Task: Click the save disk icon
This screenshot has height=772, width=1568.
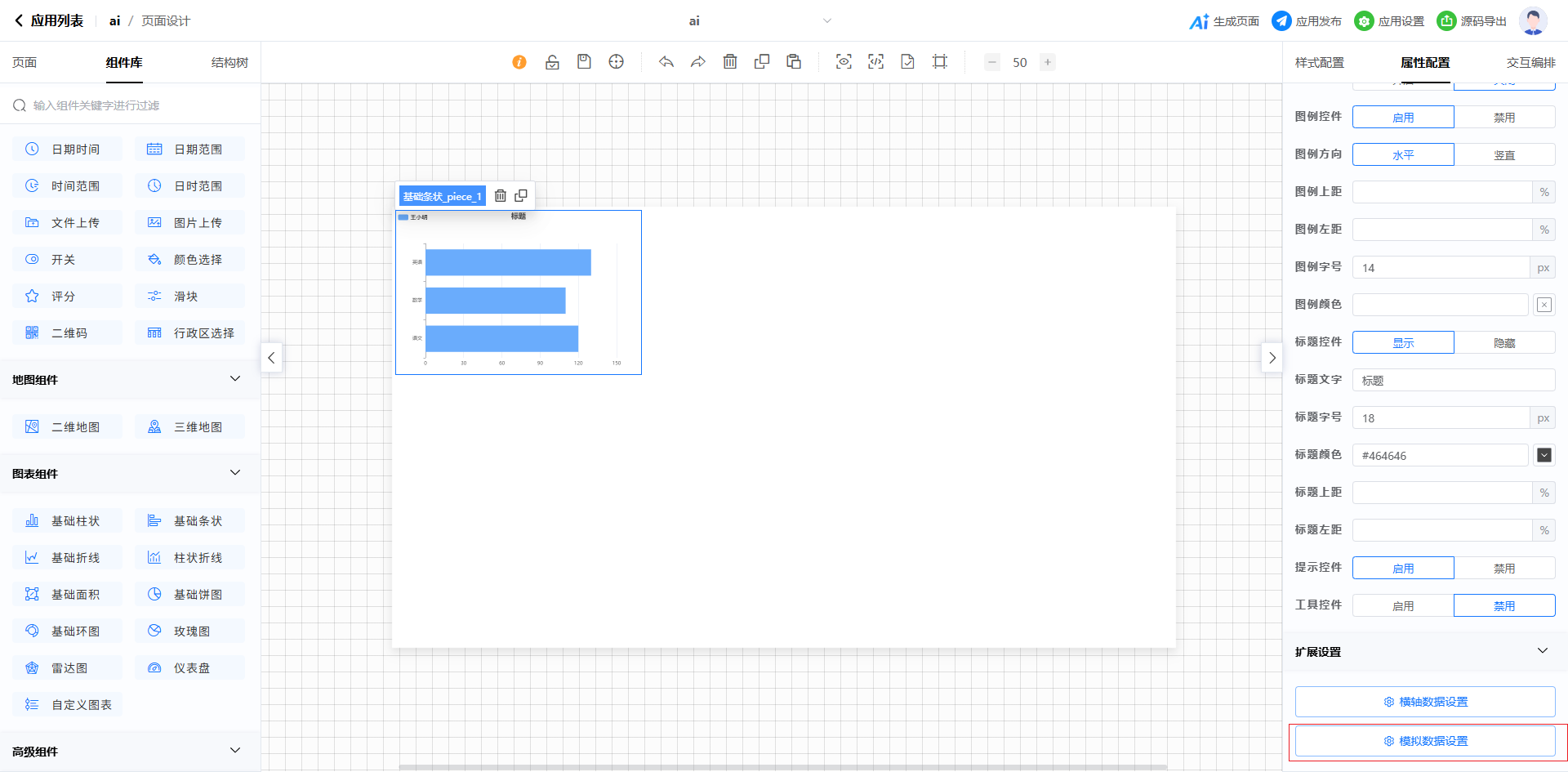Action: 584,62
